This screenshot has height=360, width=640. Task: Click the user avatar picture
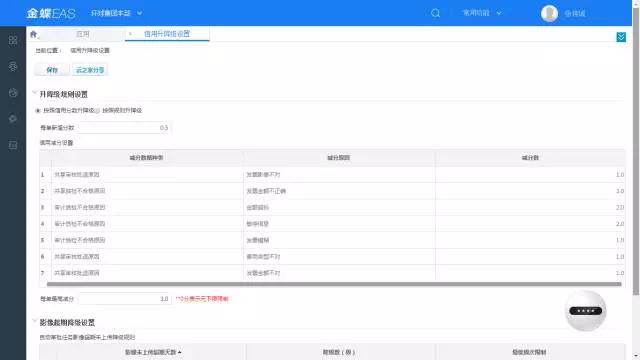(549, 13)
